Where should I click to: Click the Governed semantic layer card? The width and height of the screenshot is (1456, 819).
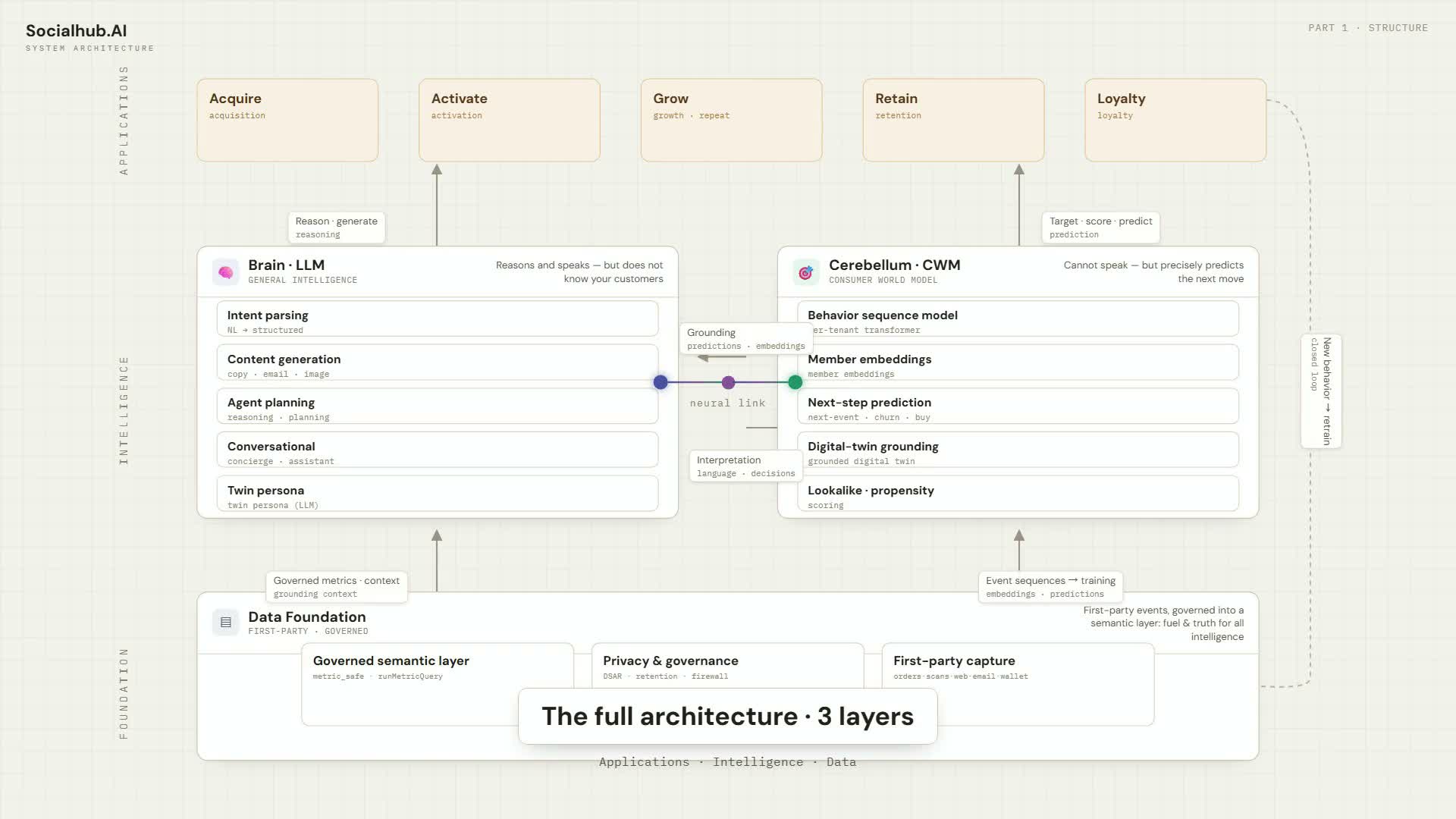tap(438, 684)
